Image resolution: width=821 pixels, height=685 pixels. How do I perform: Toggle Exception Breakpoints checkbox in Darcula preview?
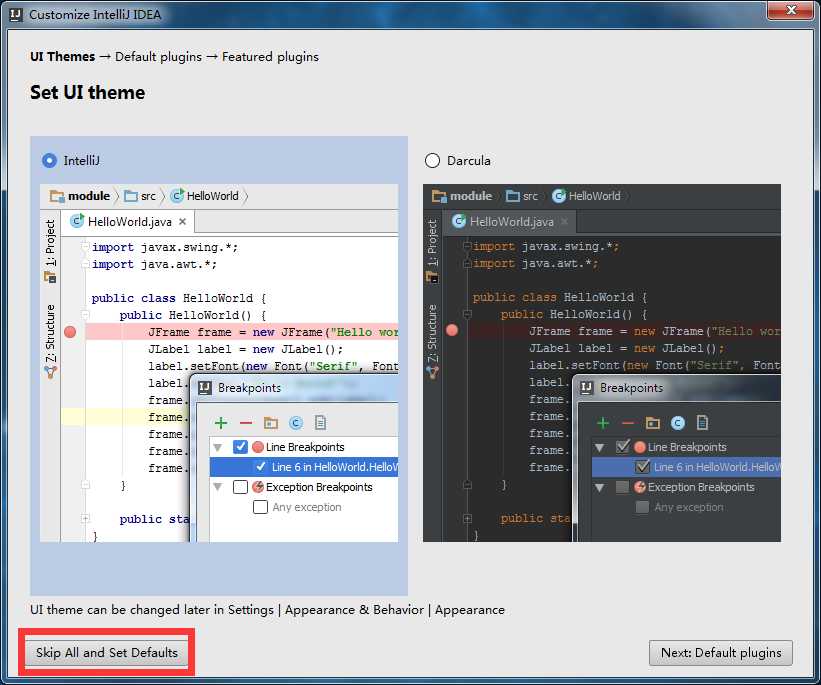click(x=623, y=487)
